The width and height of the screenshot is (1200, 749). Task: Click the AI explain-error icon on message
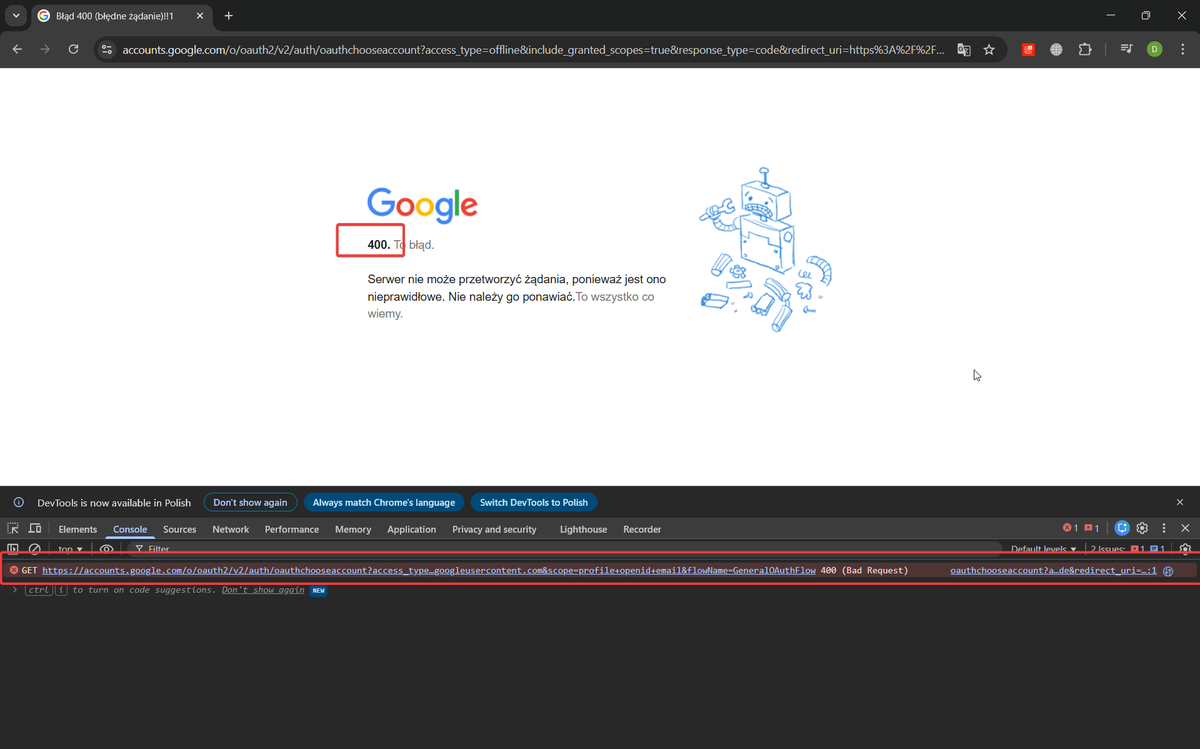point(1168,570)
